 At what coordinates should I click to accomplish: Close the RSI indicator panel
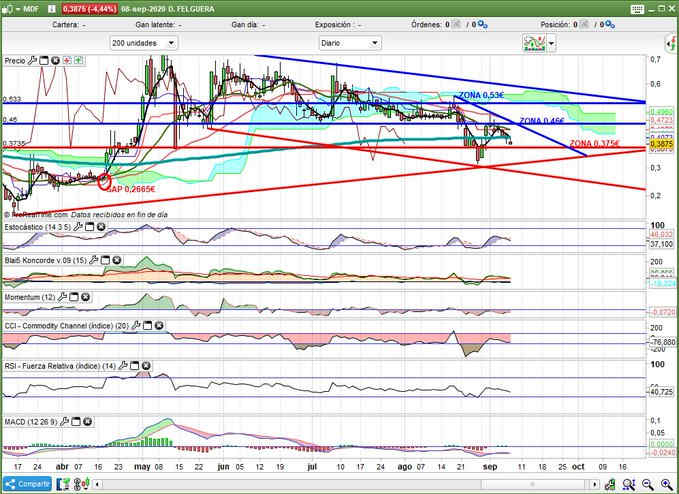coord(146,366)
